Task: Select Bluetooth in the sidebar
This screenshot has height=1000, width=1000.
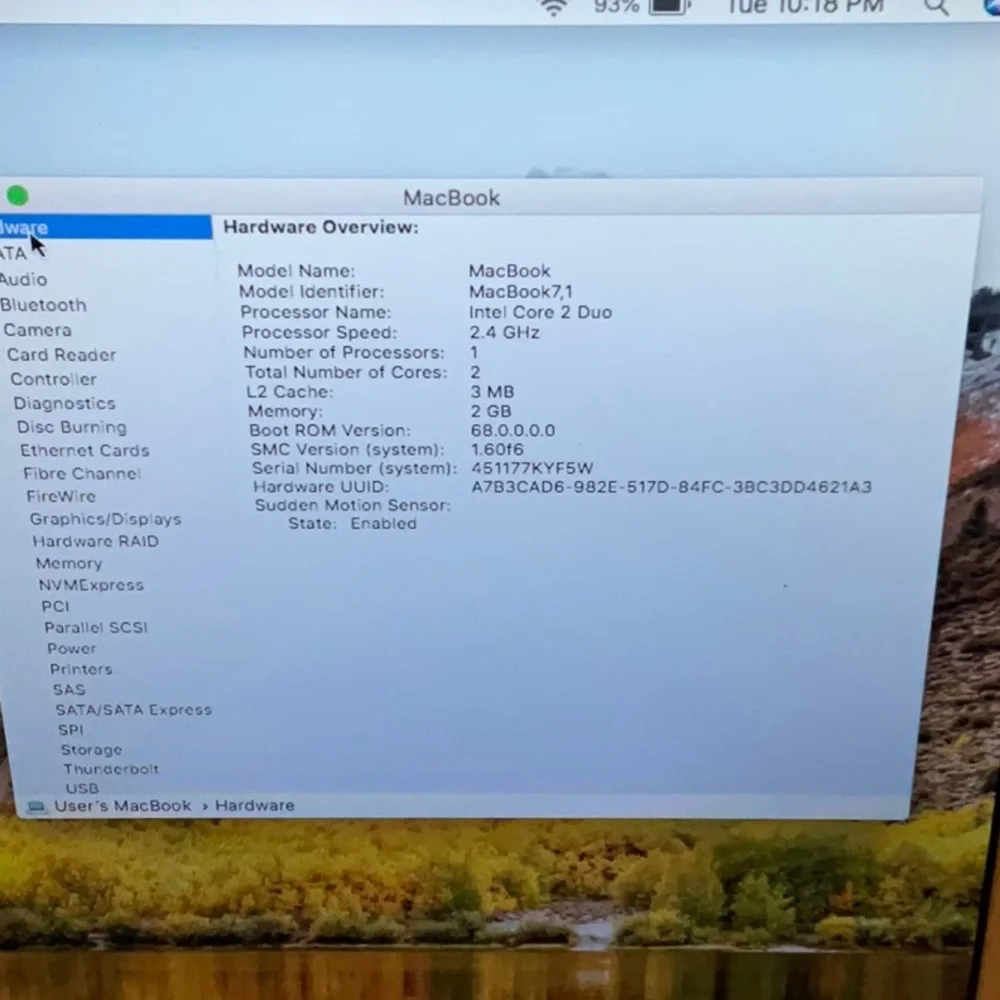Action: (x=43, y=305)
